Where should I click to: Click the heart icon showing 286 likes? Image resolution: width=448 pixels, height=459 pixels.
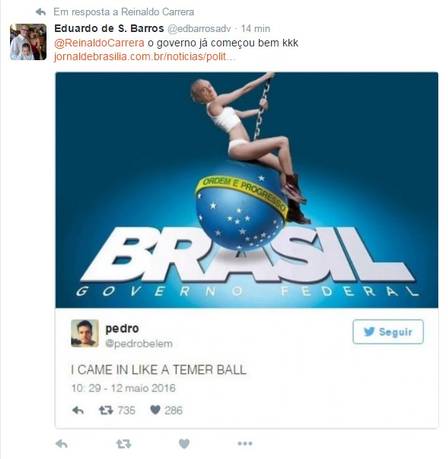155,410
